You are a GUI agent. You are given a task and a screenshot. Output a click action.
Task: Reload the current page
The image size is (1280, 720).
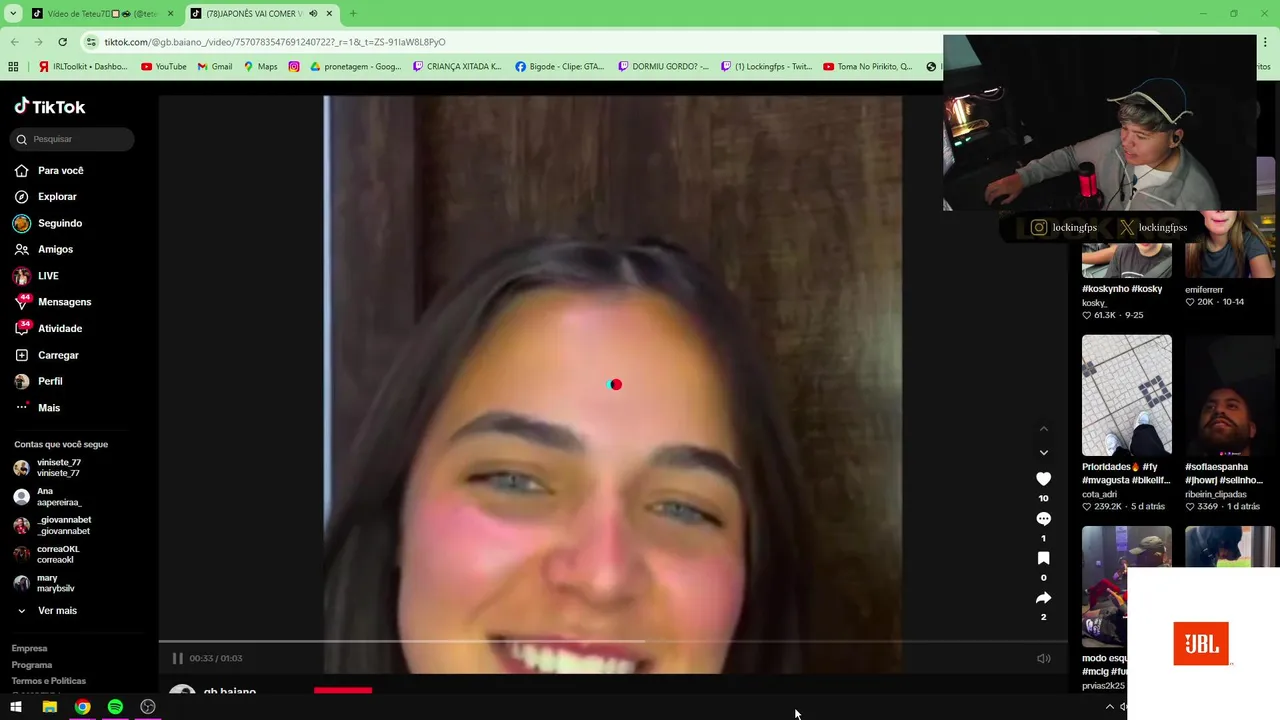pyautogui.click(x=62, y=42)
